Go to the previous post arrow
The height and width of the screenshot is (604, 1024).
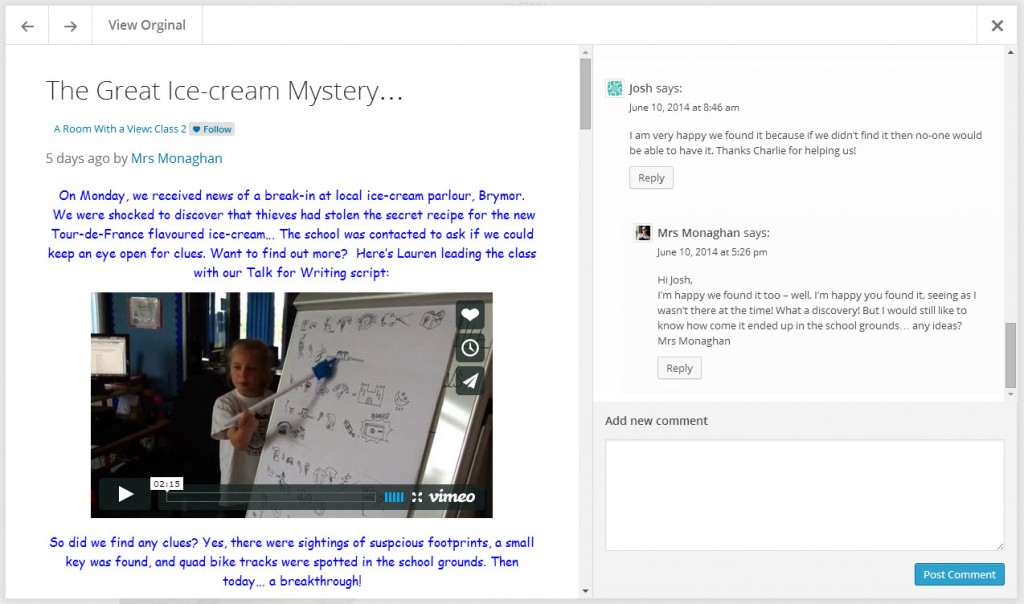[27, 26]
